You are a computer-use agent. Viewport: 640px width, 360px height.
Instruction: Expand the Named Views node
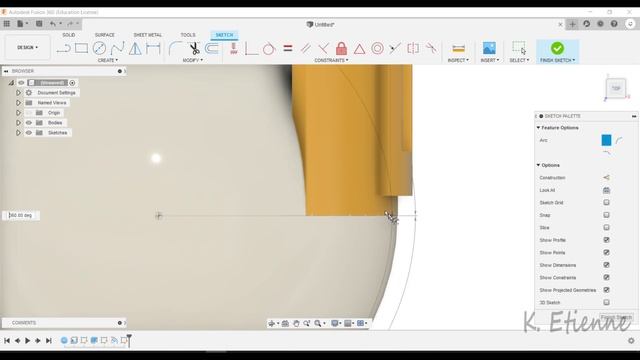click(18, 103)
